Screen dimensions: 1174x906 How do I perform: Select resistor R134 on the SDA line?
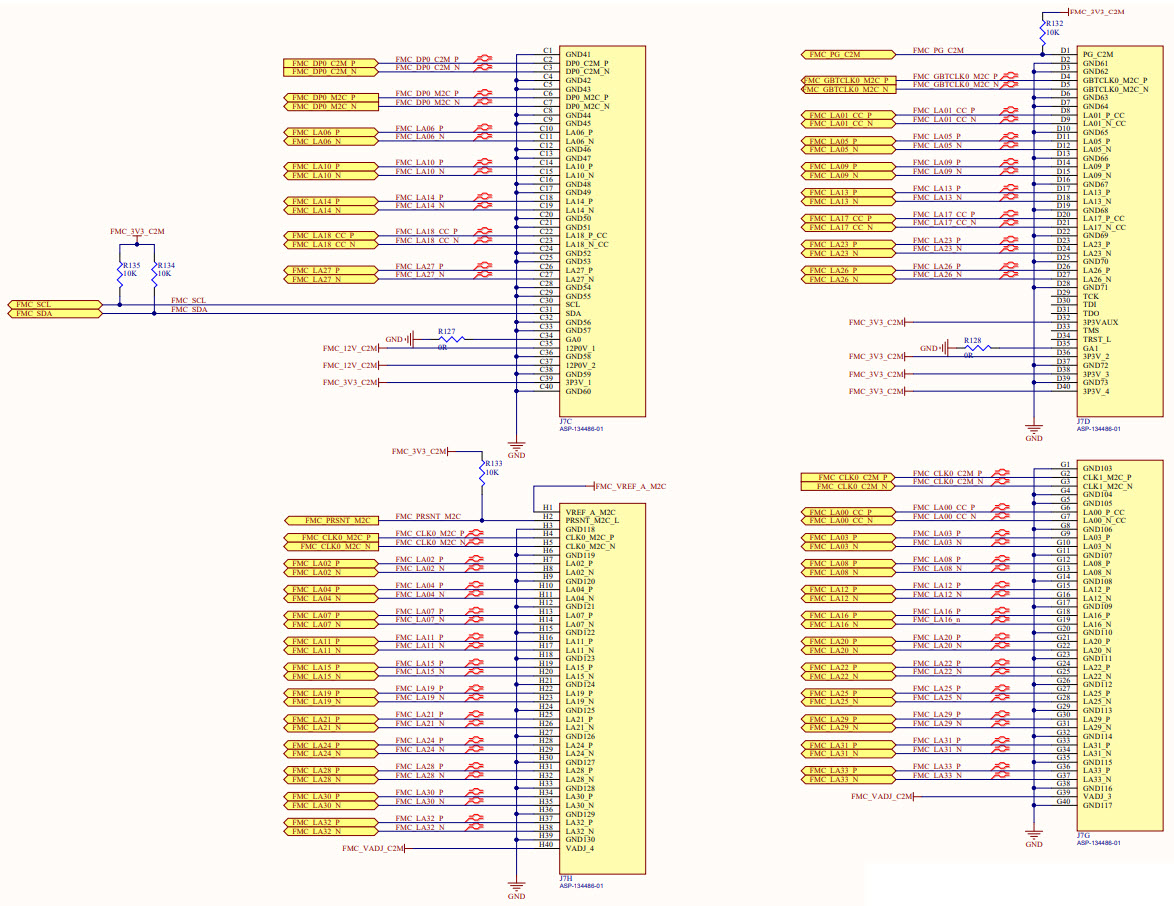pyautogui.click(x=153, y=272)
